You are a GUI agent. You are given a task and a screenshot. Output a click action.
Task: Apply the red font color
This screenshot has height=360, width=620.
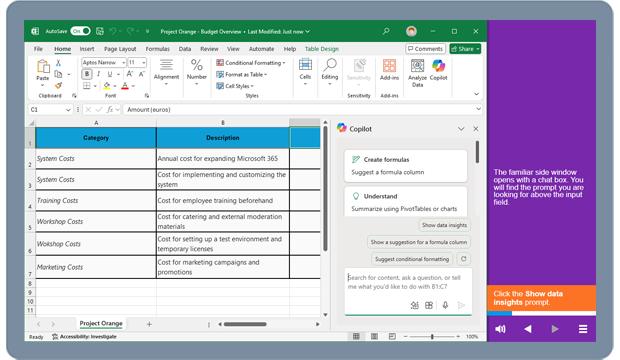click(125, 86)
